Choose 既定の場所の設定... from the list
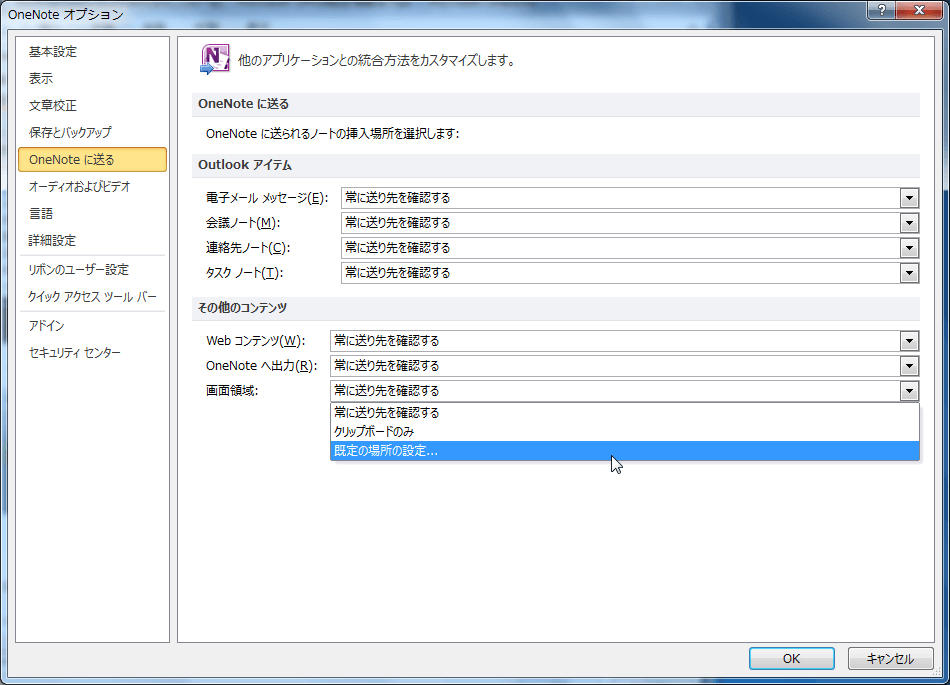The height and width of the screenshot is (685, 950). click(x=625, y=451)
